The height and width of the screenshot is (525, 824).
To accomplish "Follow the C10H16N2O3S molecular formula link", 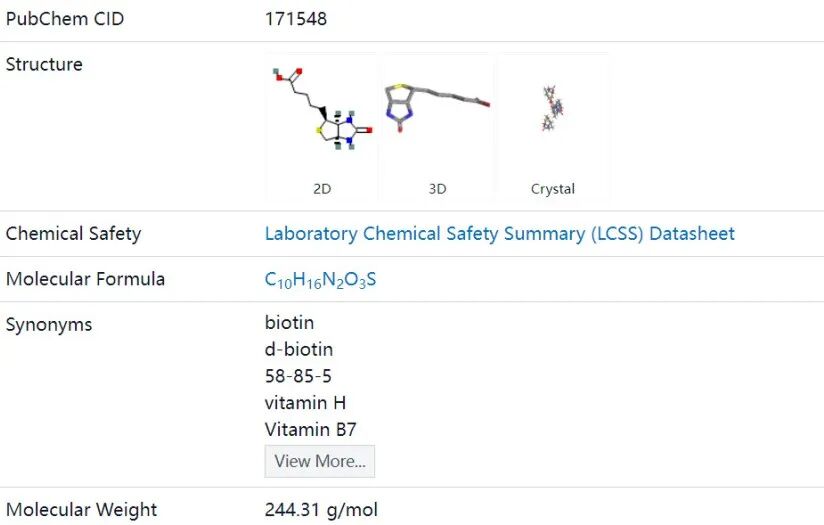I will [320, 280].
